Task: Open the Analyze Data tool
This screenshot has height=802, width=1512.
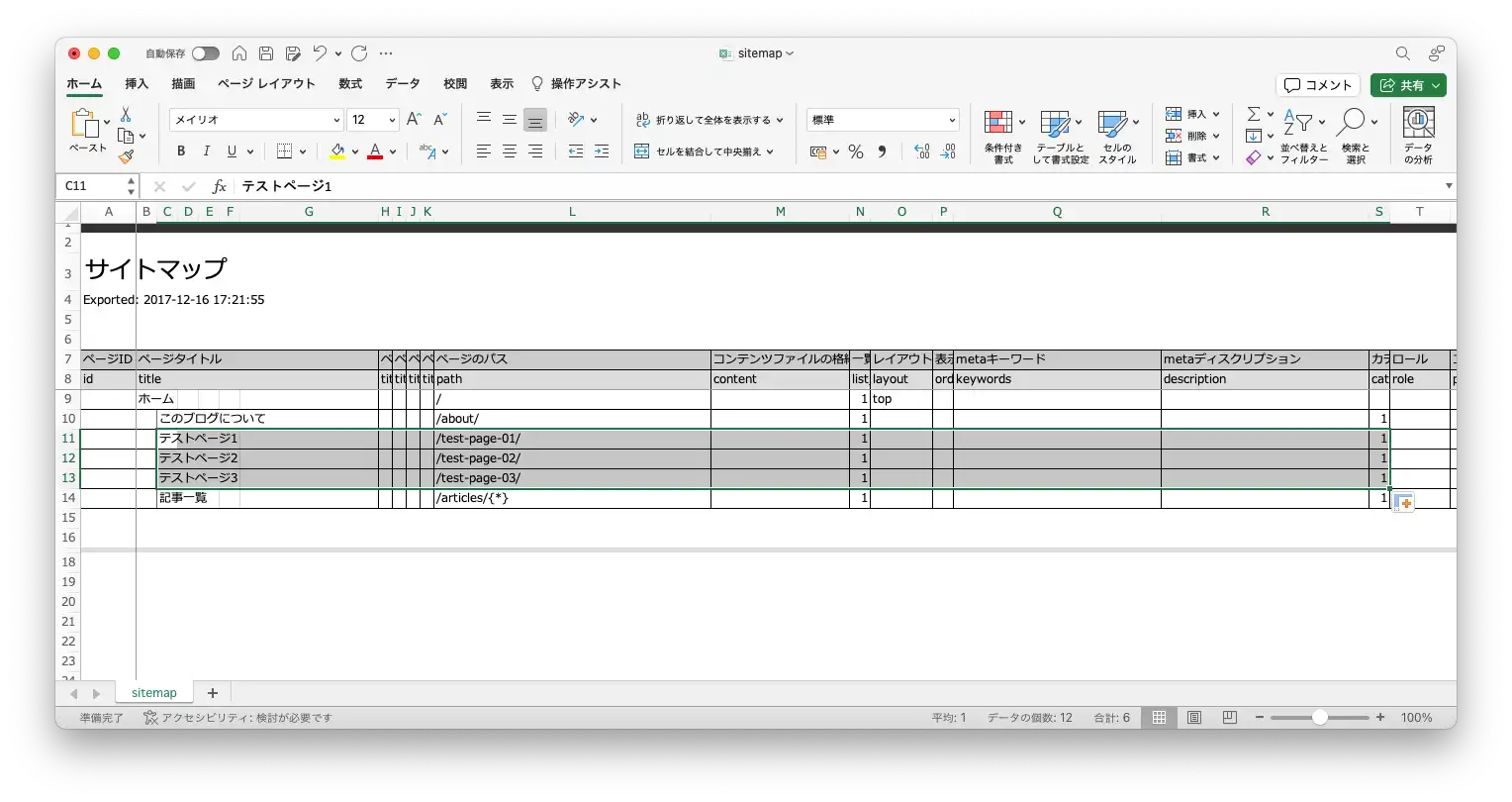Action: (x=1418, y=136)
